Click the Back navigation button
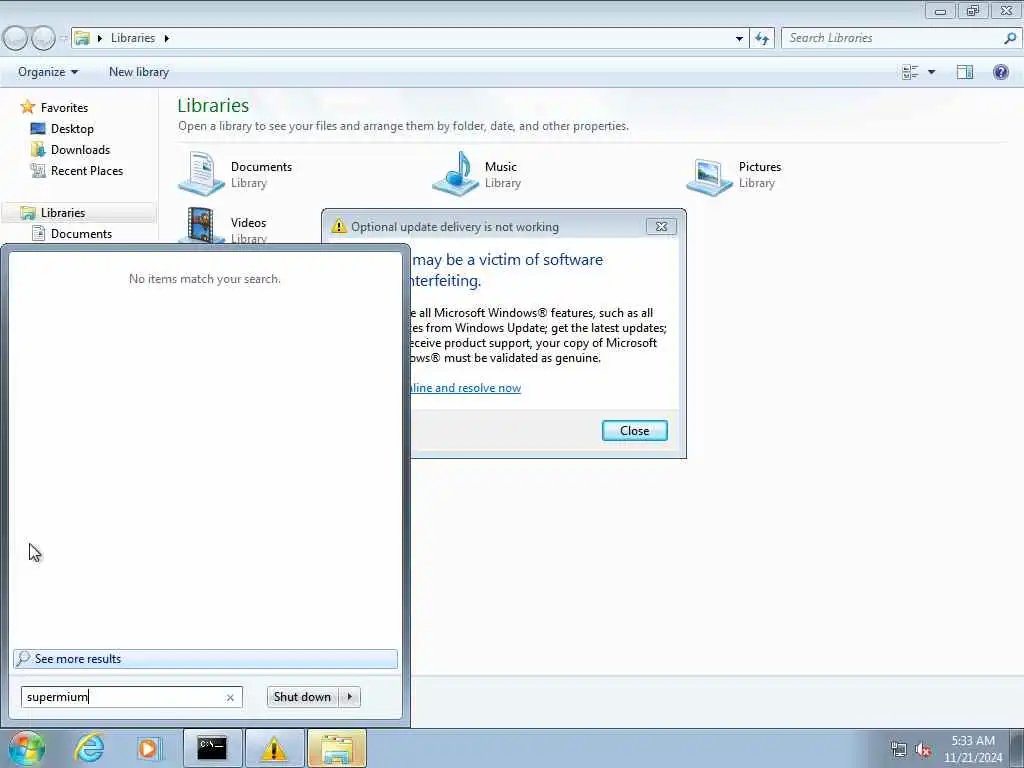Screen dimensions: 1024x768 tap(16, 39)
